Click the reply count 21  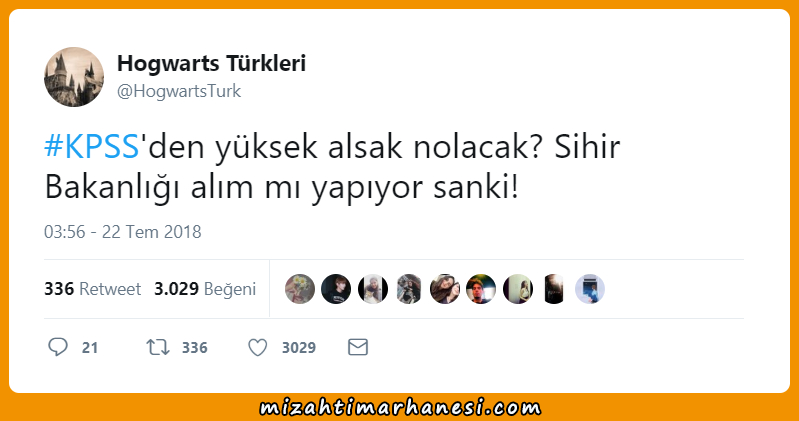click(90, 348)
